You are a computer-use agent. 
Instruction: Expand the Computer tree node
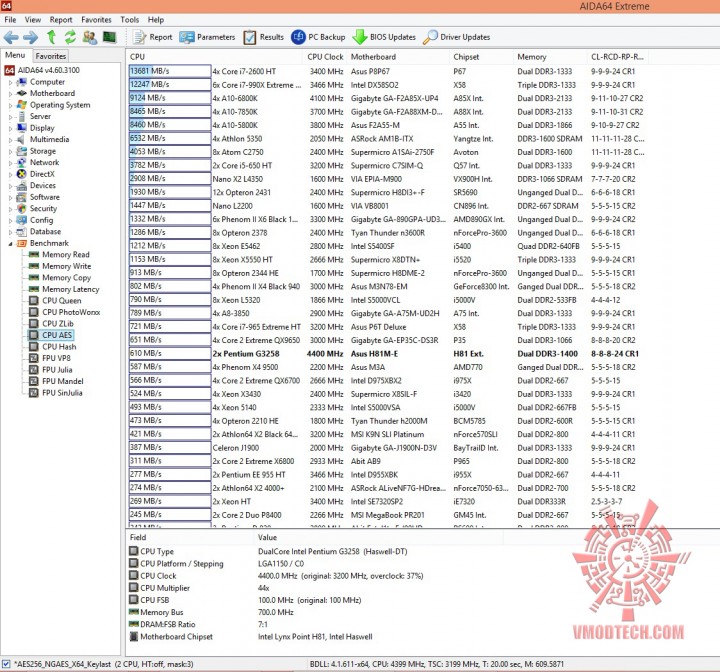[x=11, y=82]
